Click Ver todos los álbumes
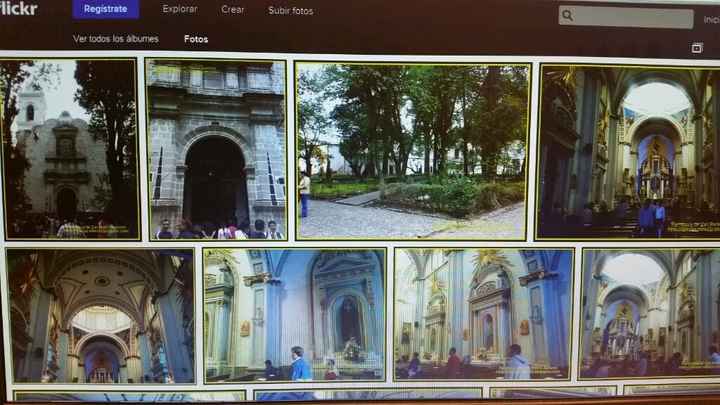The width and height of the screenshot is (720, 405). (115, 39)
